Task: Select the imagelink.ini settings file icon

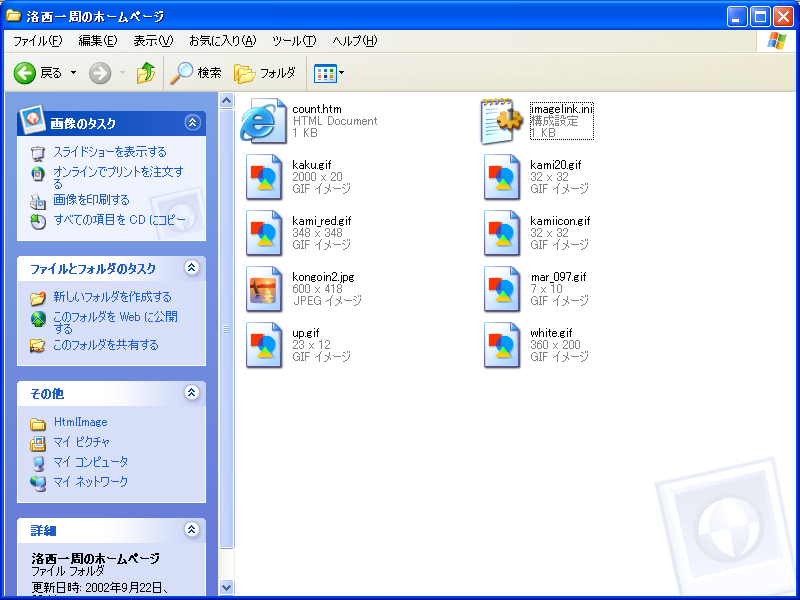Action: pos(502,121)
